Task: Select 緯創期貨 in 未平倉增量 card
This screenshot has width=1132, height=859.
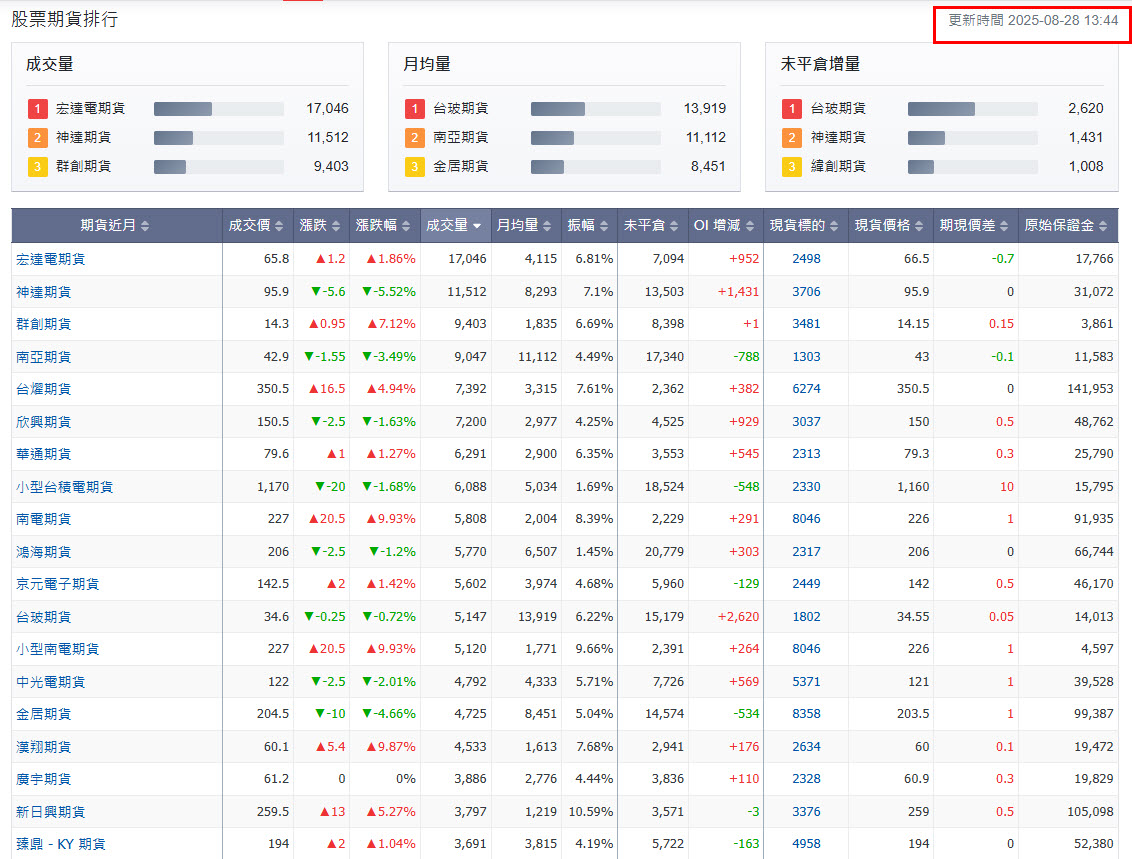Action: point(838,166)
